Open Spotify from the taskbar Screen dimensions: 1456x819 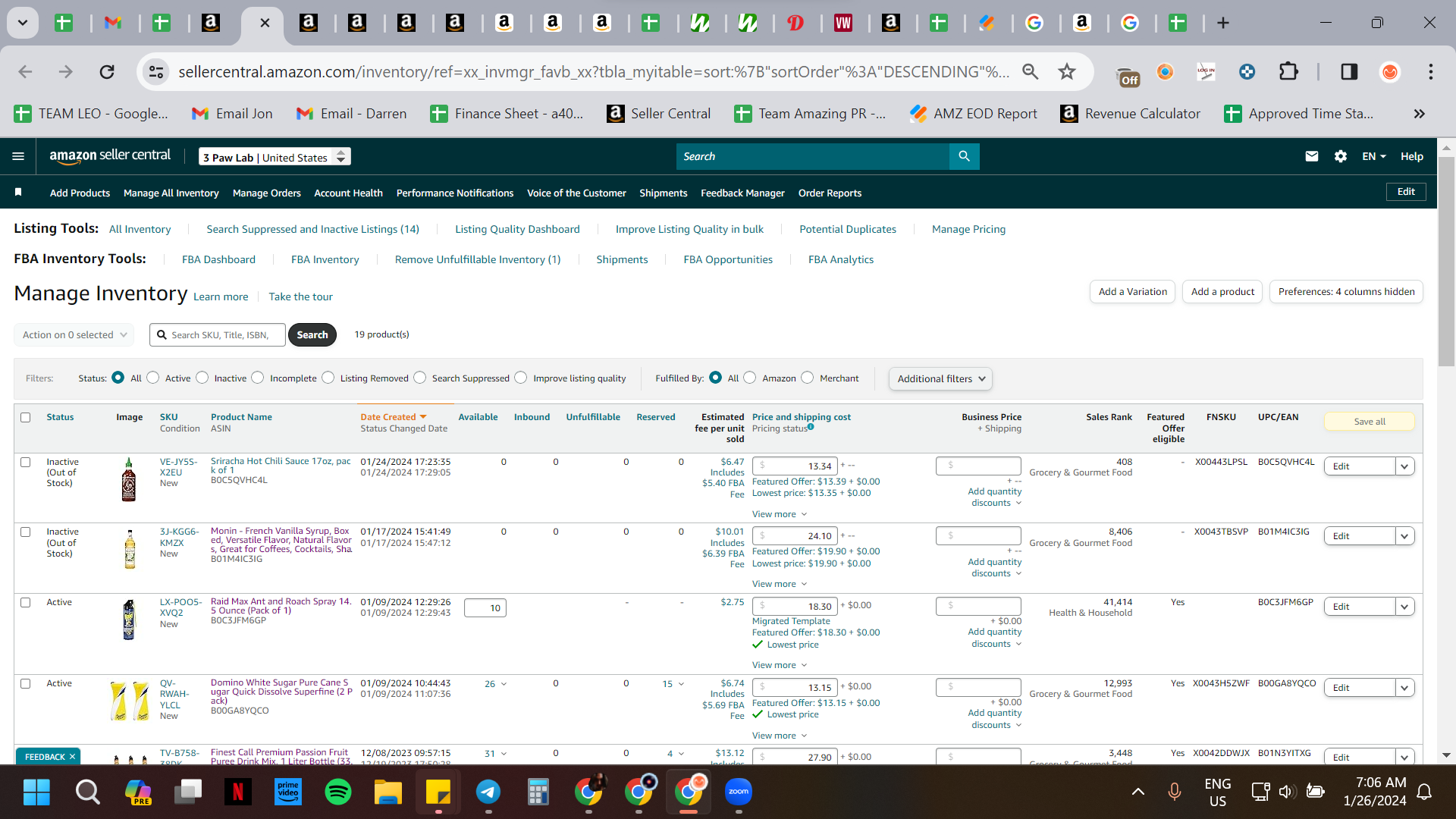pos(338,792)
